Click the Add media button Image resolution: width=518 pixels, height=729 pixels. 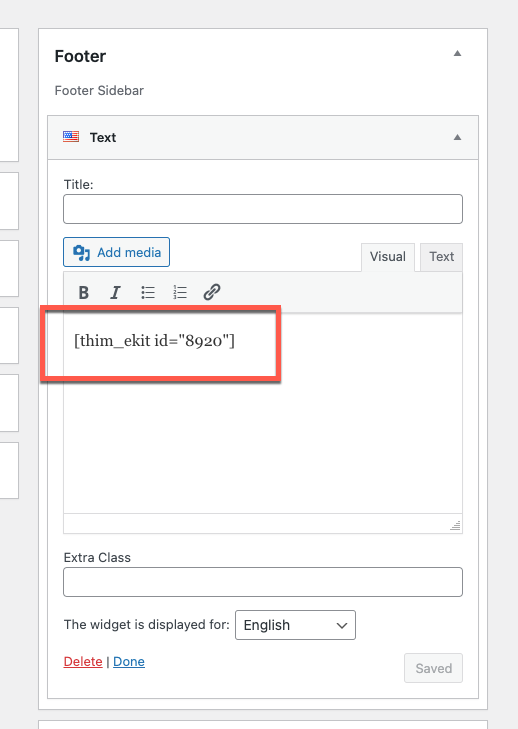click(116, 252)
